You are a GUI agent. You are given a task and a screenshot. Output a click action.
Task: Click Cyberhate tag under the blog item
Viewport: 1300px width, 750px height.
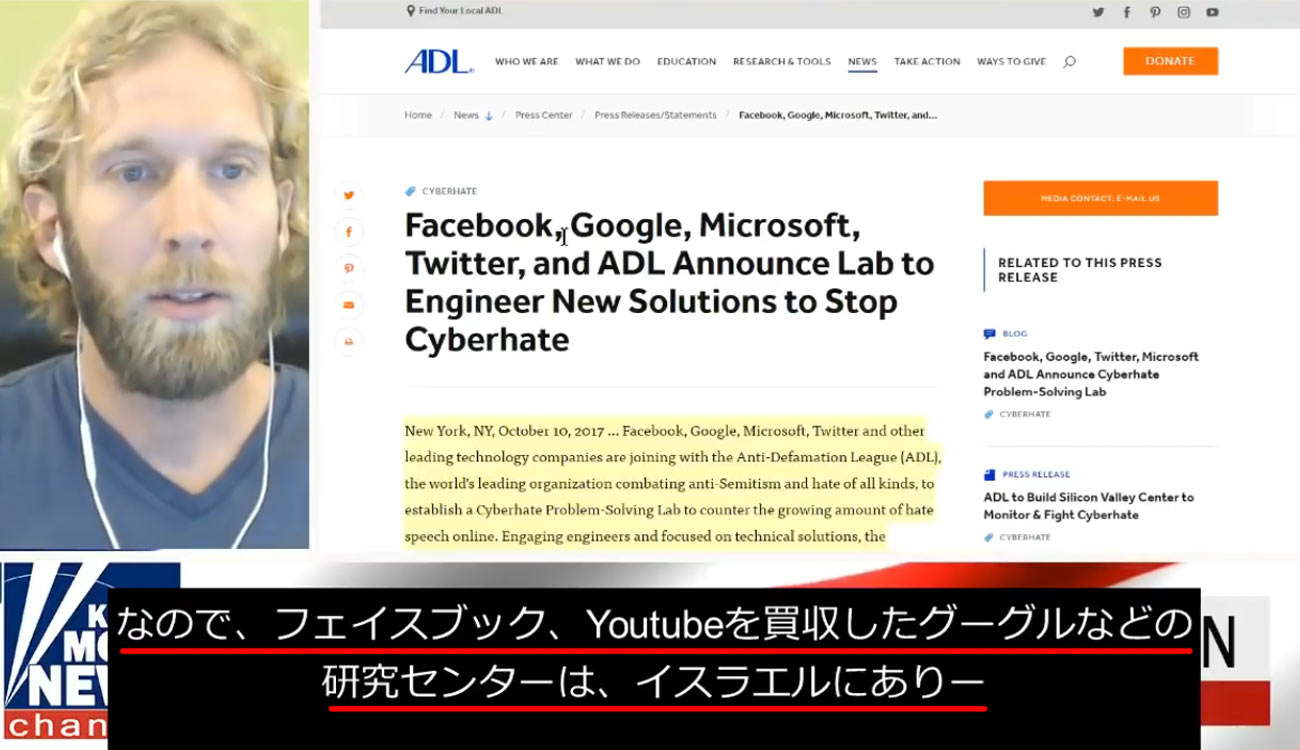tap(1025, 414)
